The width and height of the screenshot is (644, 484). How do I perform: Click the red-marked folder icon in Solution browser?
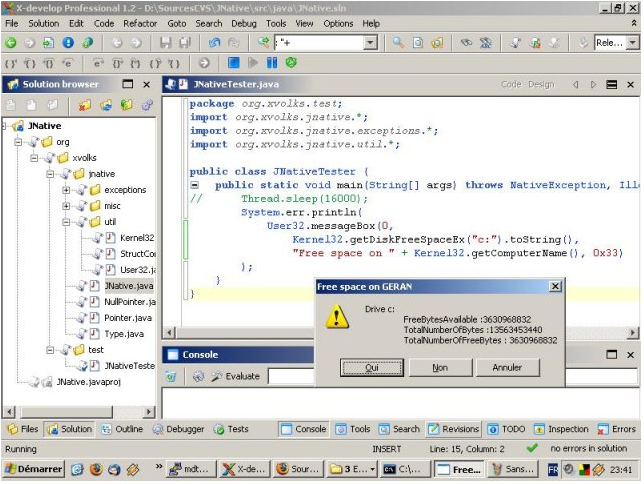(x=85, y=105)
